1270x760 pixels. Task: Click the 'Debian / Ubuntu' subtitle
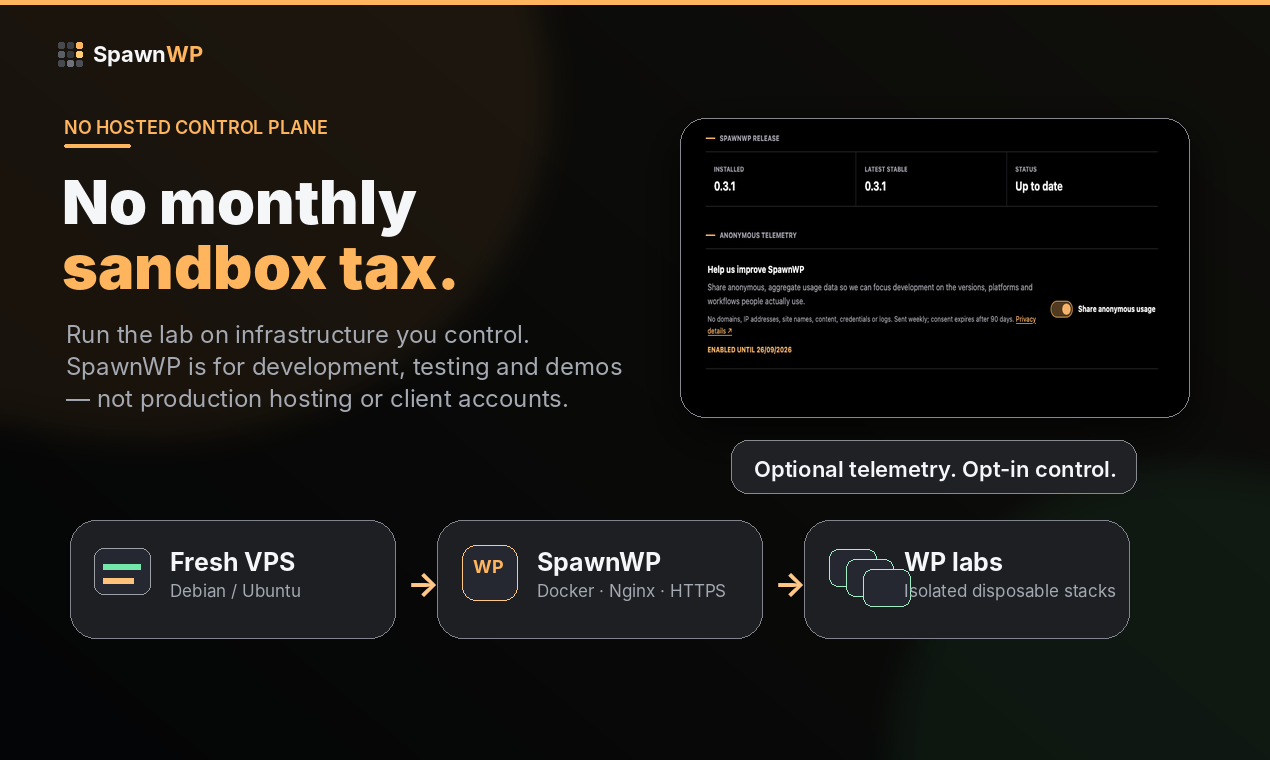click(235, 591)
